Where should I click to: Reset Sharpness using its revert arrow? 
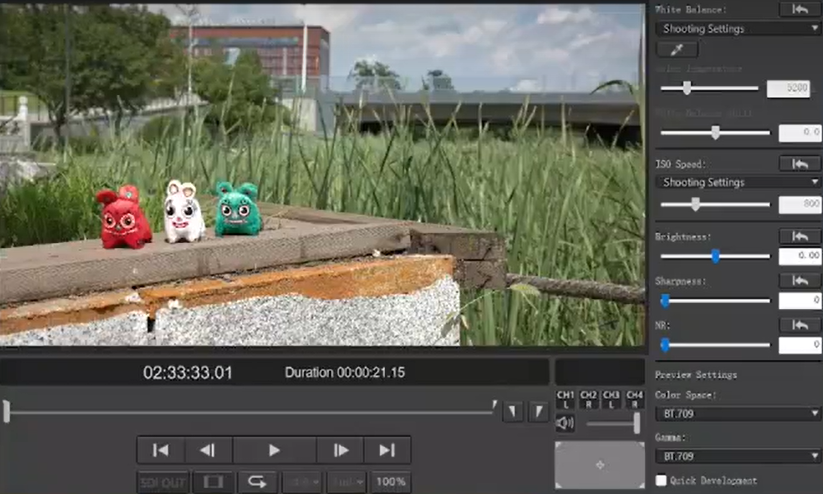tap(800, 281)
